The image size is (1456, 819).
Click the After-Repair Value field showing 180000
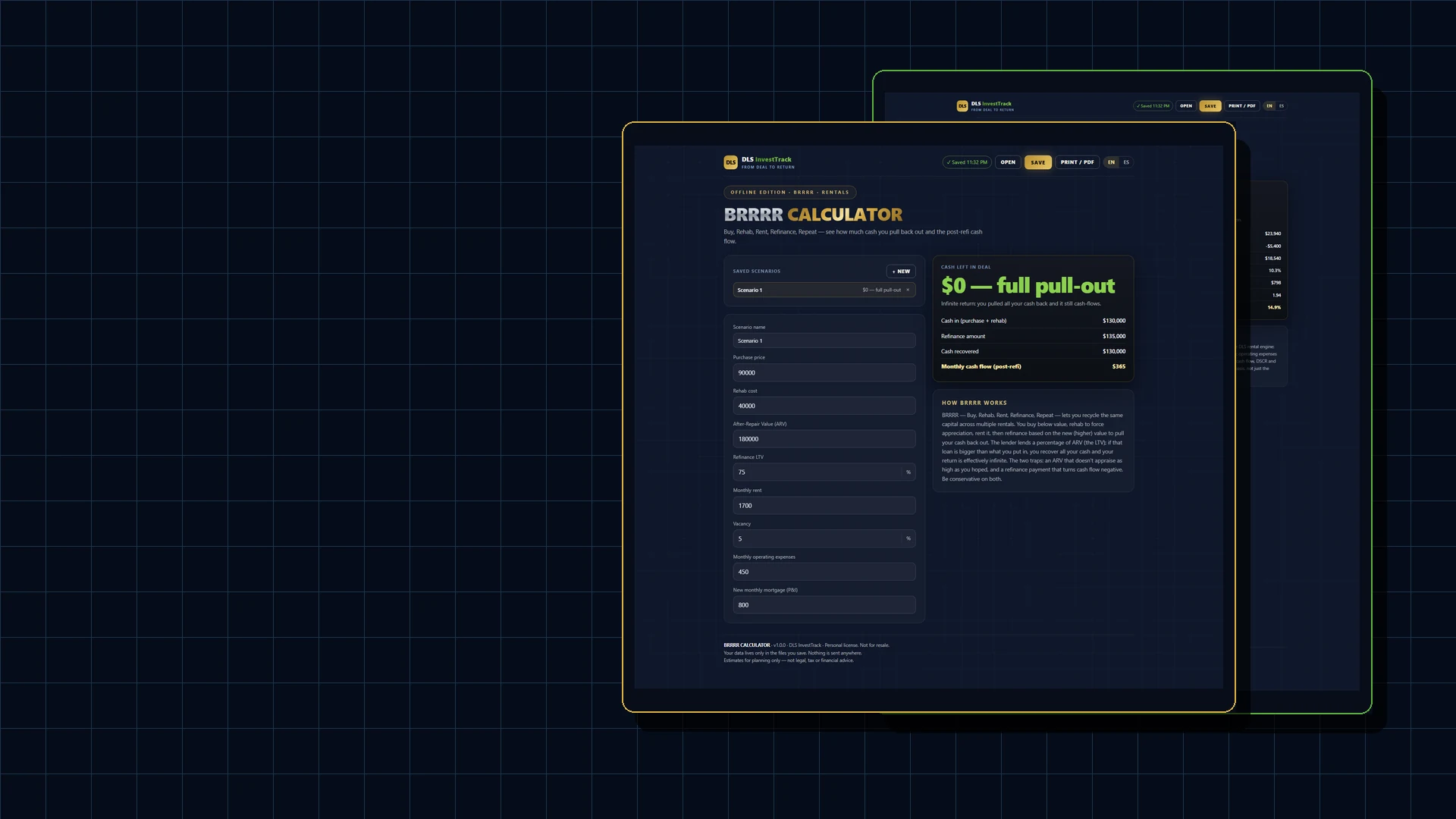pos(824,439)
